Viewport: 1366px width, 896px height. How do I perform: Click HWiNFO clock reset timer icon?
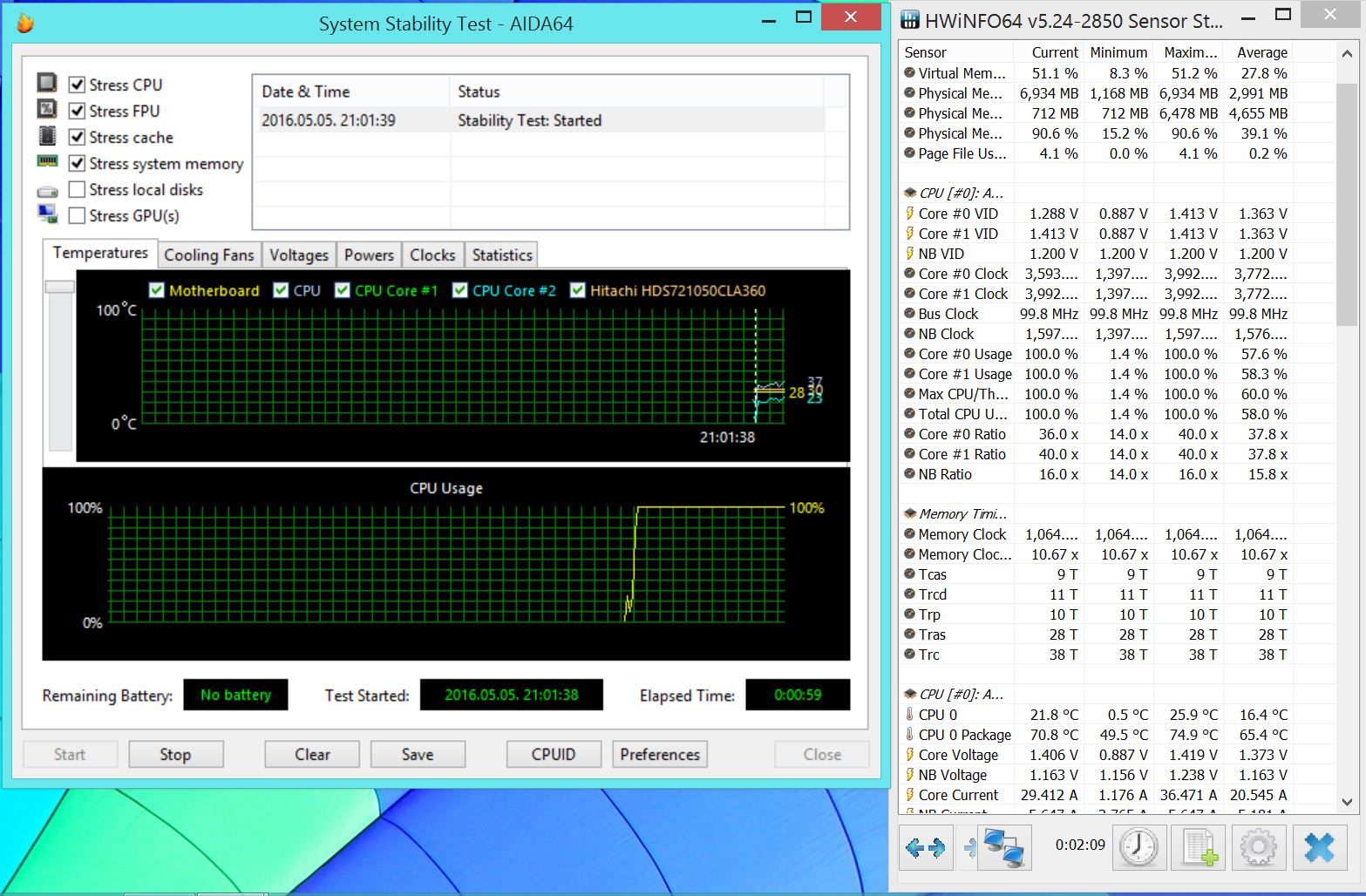point(1138,846)
